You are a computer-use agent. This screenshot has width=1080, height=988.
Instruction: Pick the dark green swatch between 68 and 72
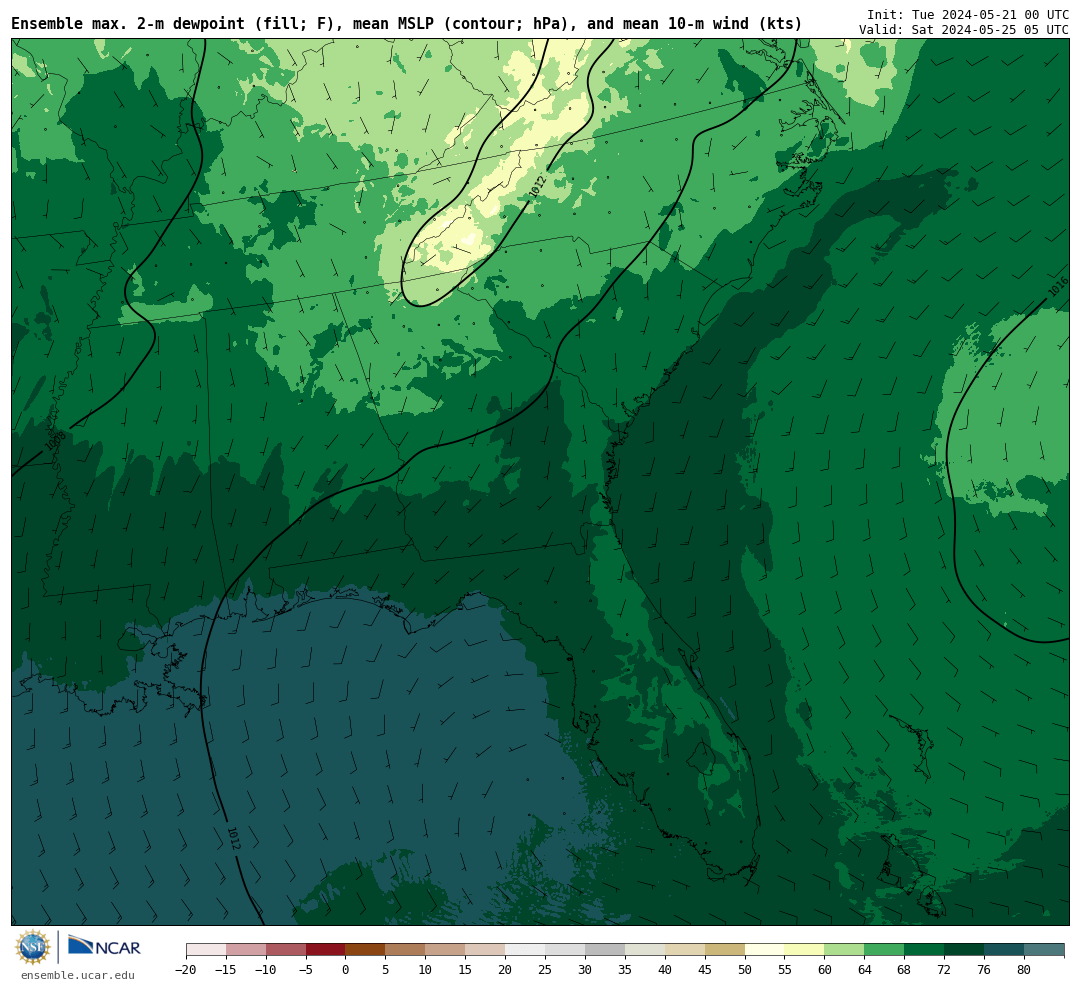[x=925, y=950]
